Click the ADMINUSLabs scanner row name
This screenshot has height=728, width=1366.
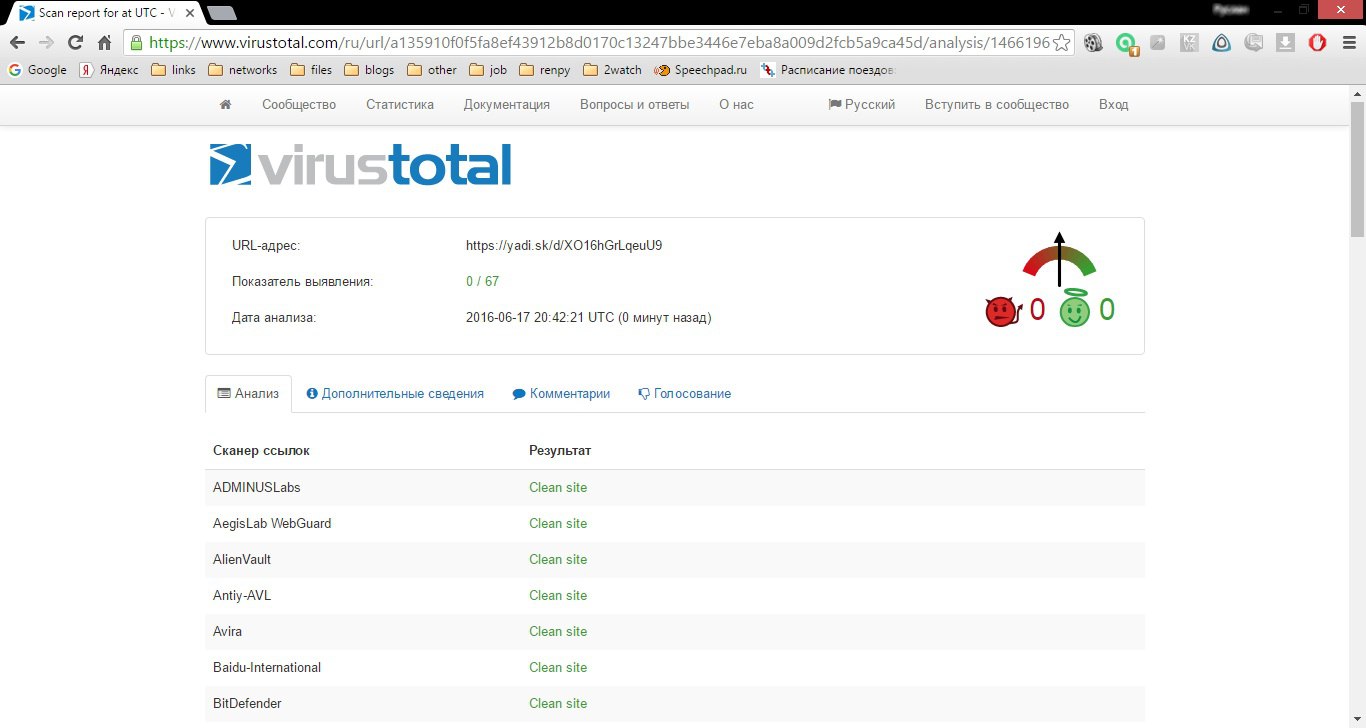[x=257, y=487]
